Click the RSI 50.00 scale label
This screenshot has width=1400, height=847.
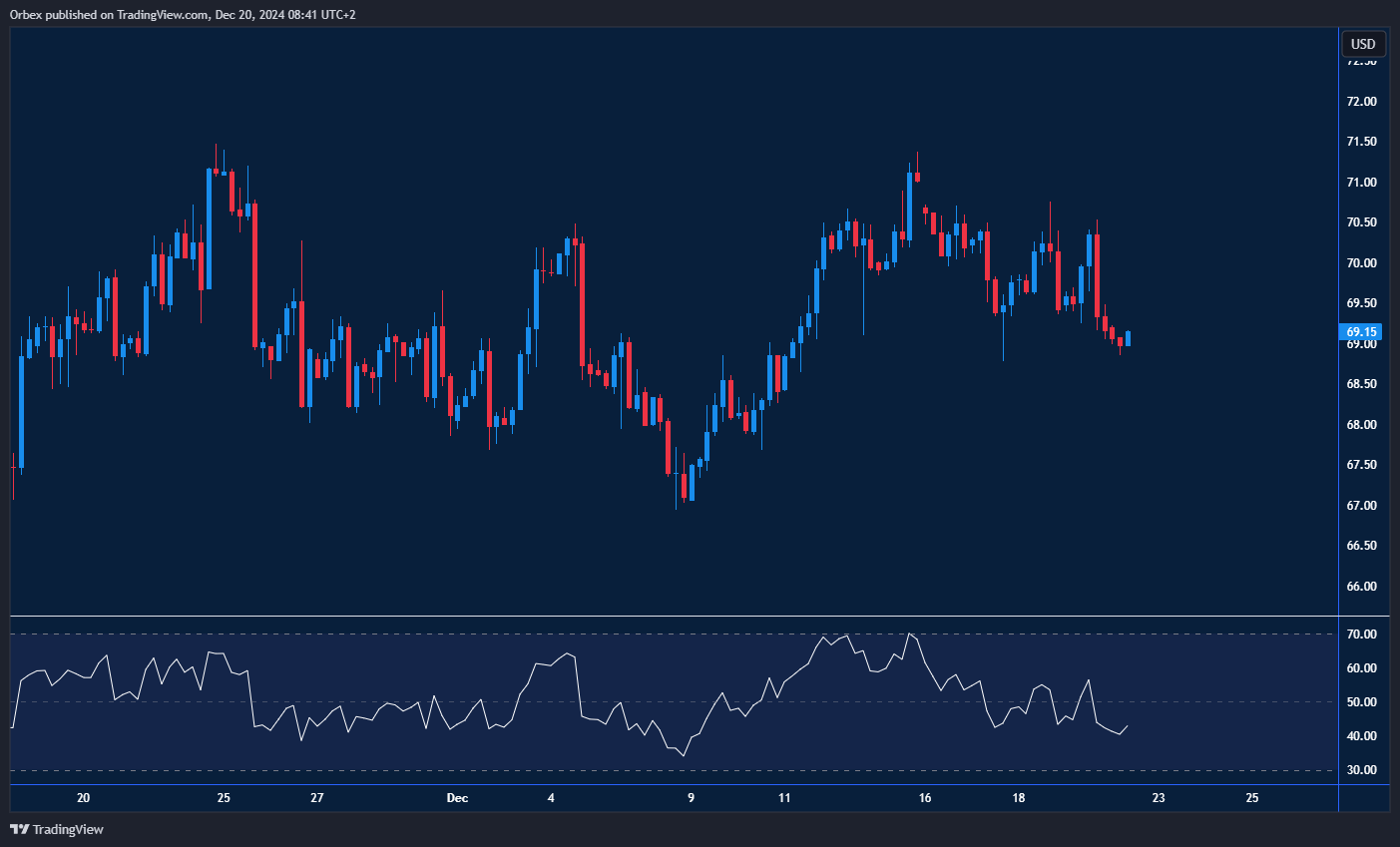tap(1361, 702)
